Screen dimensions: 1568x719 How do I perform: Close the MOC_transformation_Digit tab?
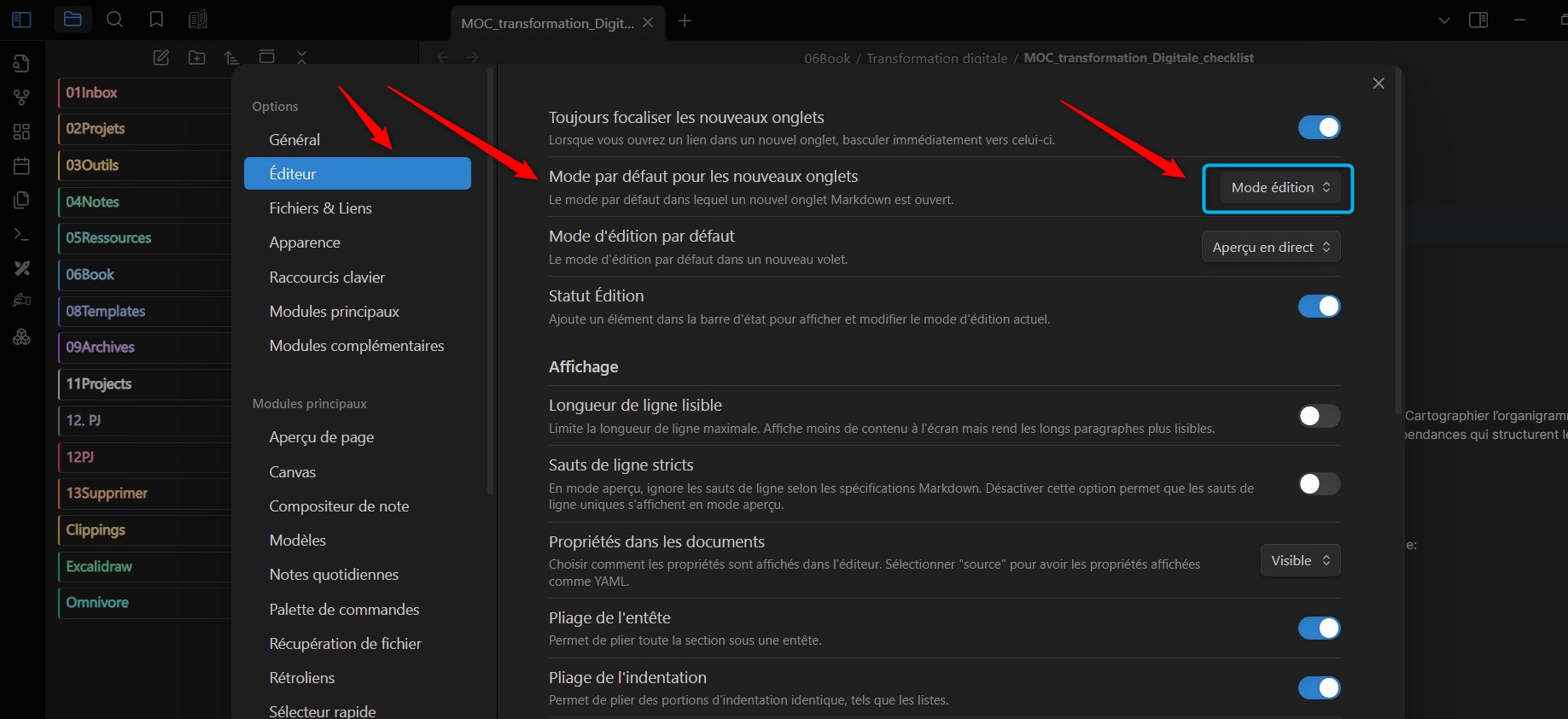tap(648, 22)
